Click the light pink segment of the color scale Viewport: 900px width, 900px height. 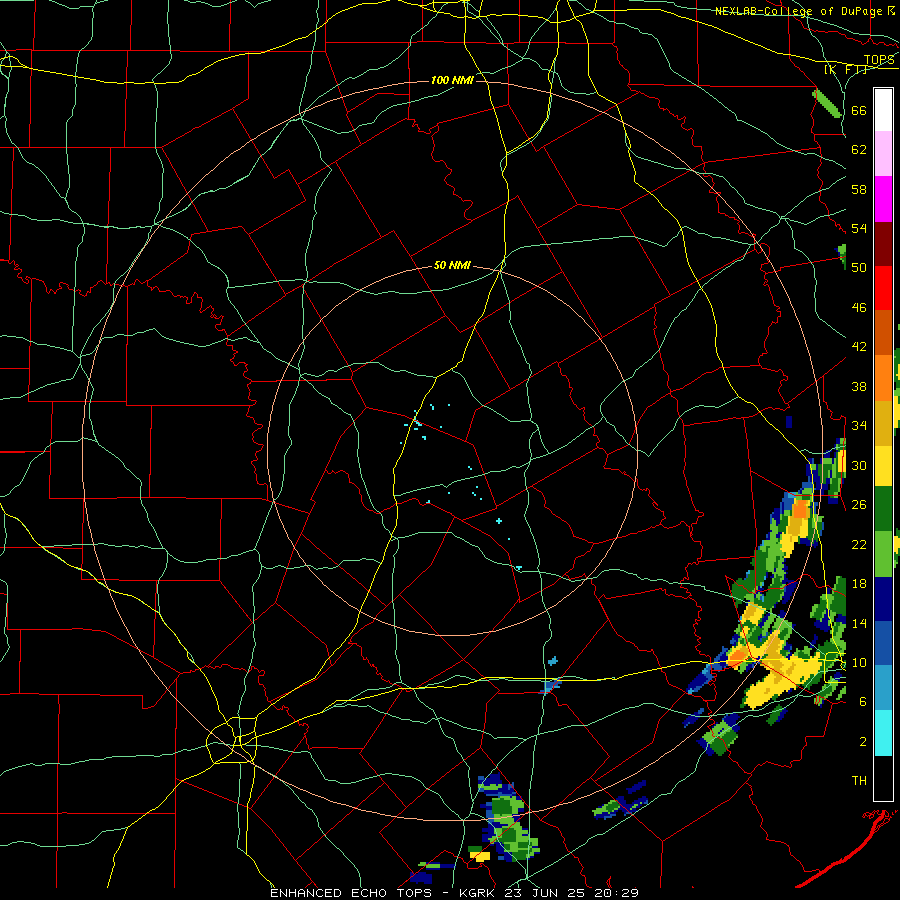(x=883, y=154)
